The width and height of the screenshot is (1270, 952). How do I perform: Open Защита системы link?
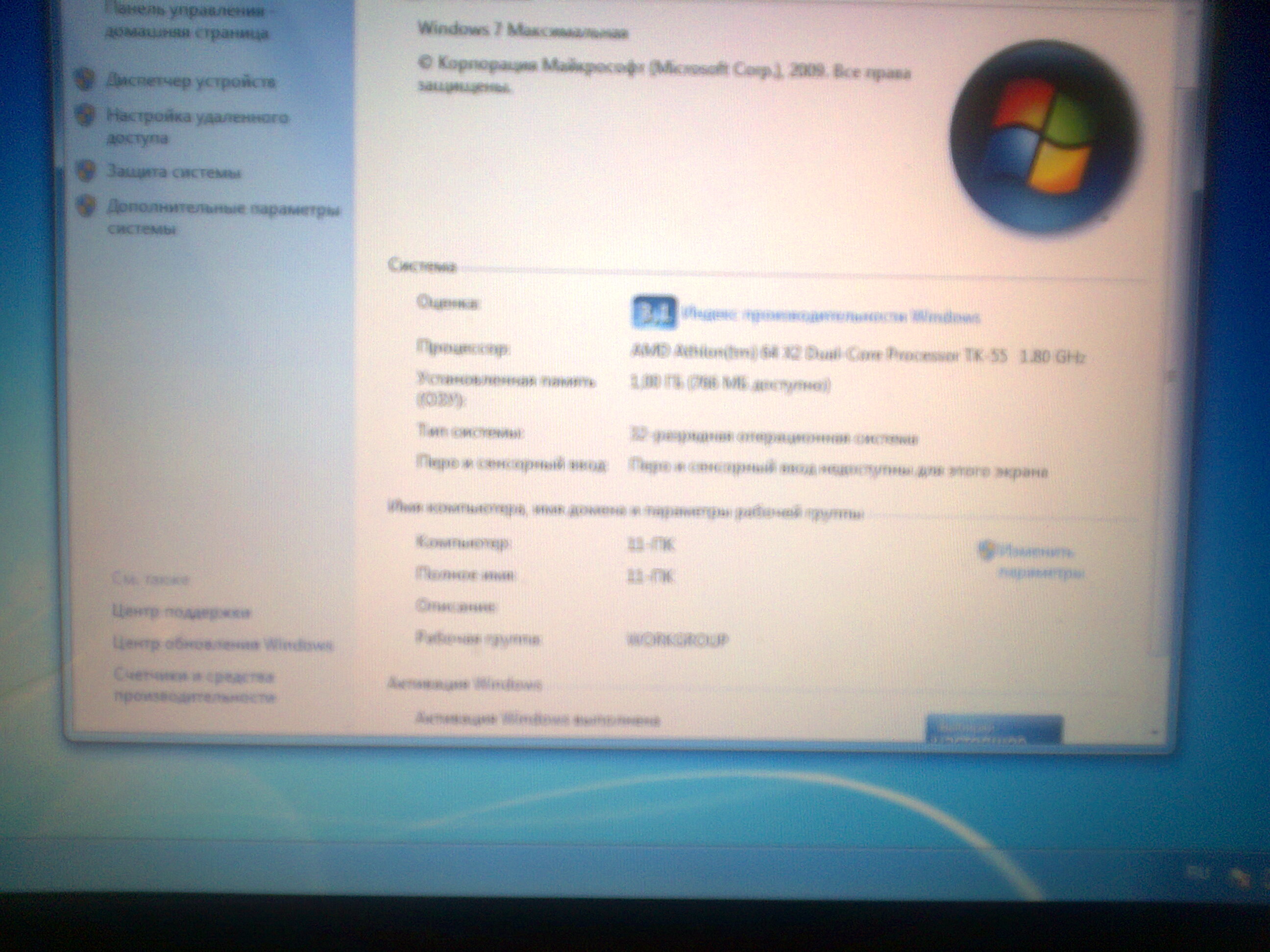pyautogui.click(x=174, y=171)
